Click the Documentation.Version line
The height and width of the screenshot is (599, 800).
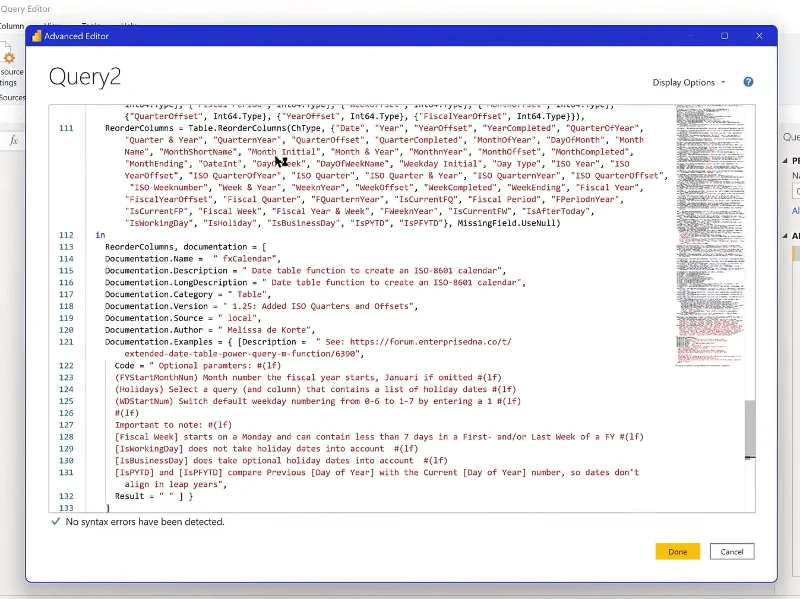pyautogui.click(x=261, y=306)
